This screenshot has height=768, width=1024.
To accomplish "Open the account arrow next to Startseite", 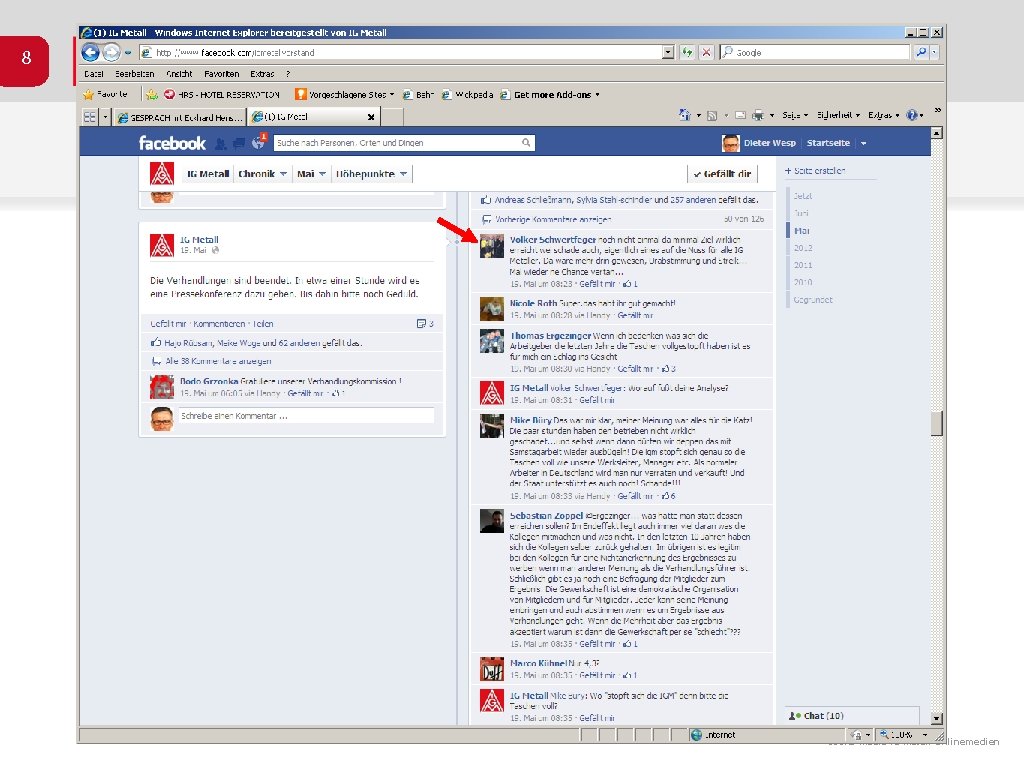I will [x=863, y=143].
